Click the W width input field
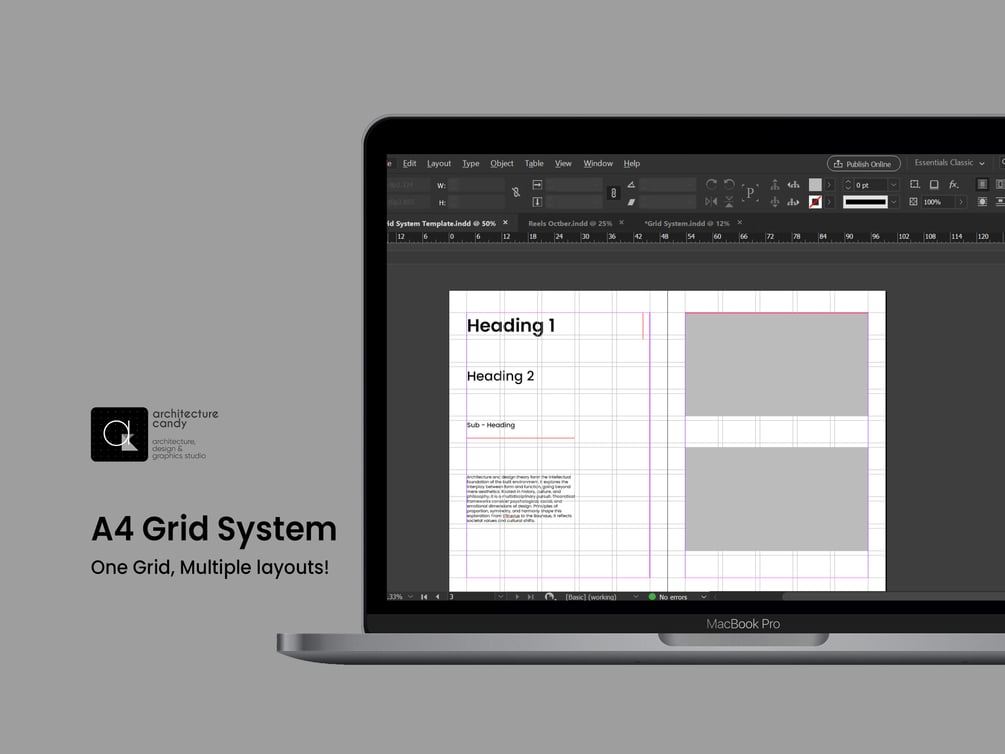This screenshot has width=1005, height=754. tap(476, 185)
